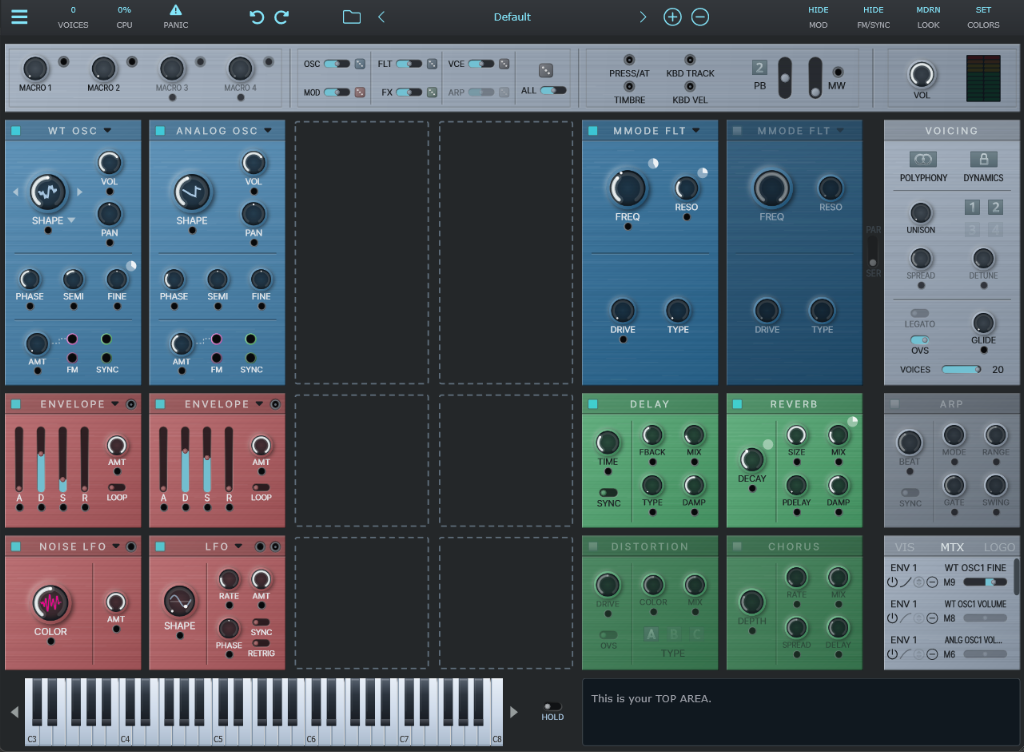1024x752 pixels.
Task: Click the MOD randomize dice icon
Action: coord(360,93)
